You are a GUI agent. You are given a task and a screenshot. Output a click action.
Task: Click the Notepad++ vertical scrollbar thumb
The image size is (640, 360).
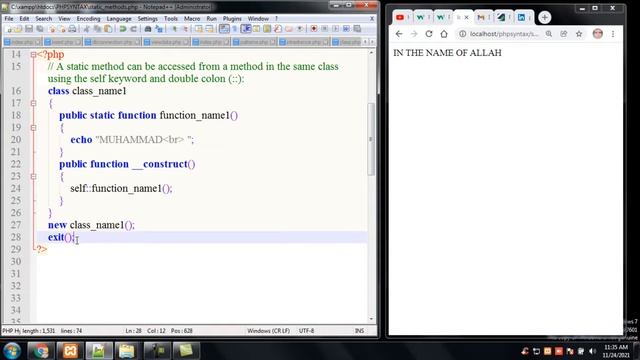click(371, 139)
